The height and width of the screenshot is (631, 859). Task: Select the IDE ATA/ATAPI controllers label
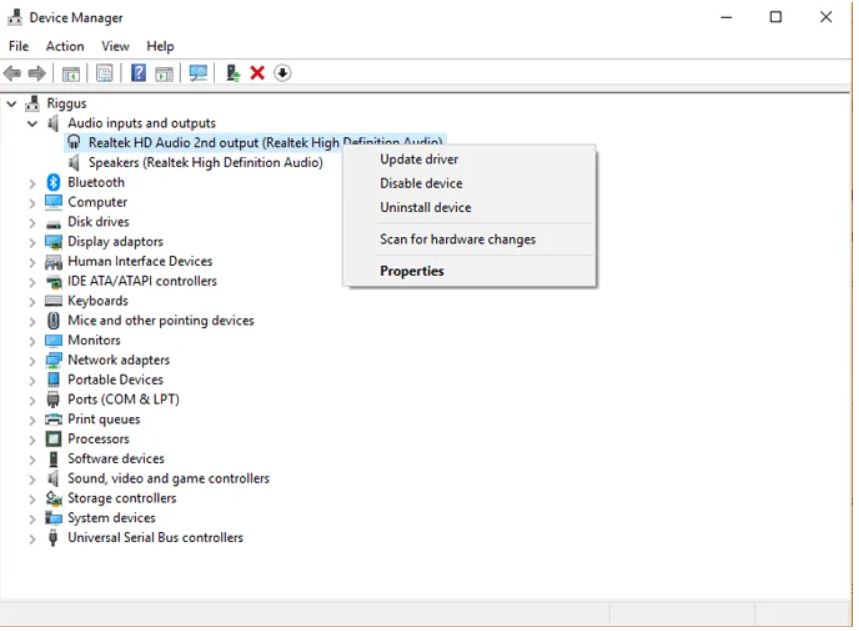142,281
